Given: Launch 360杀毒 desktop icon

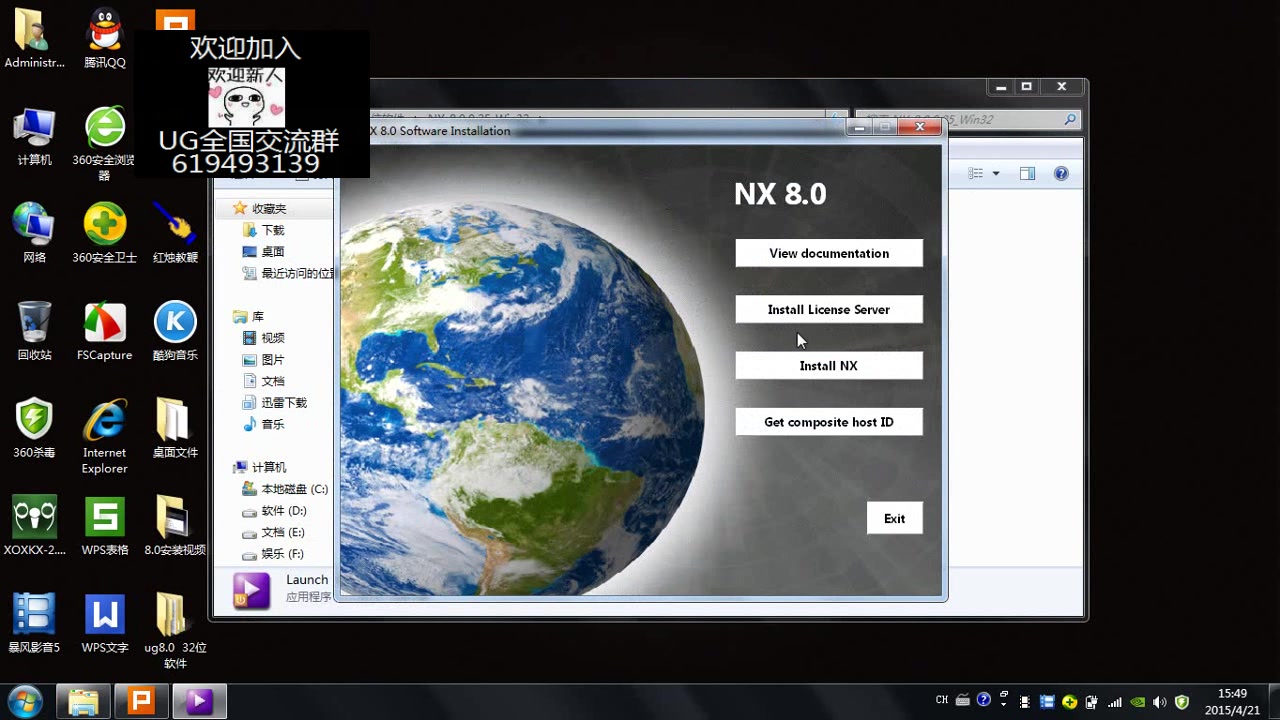Looking at the screenshot, I should (x=34, y=428).
